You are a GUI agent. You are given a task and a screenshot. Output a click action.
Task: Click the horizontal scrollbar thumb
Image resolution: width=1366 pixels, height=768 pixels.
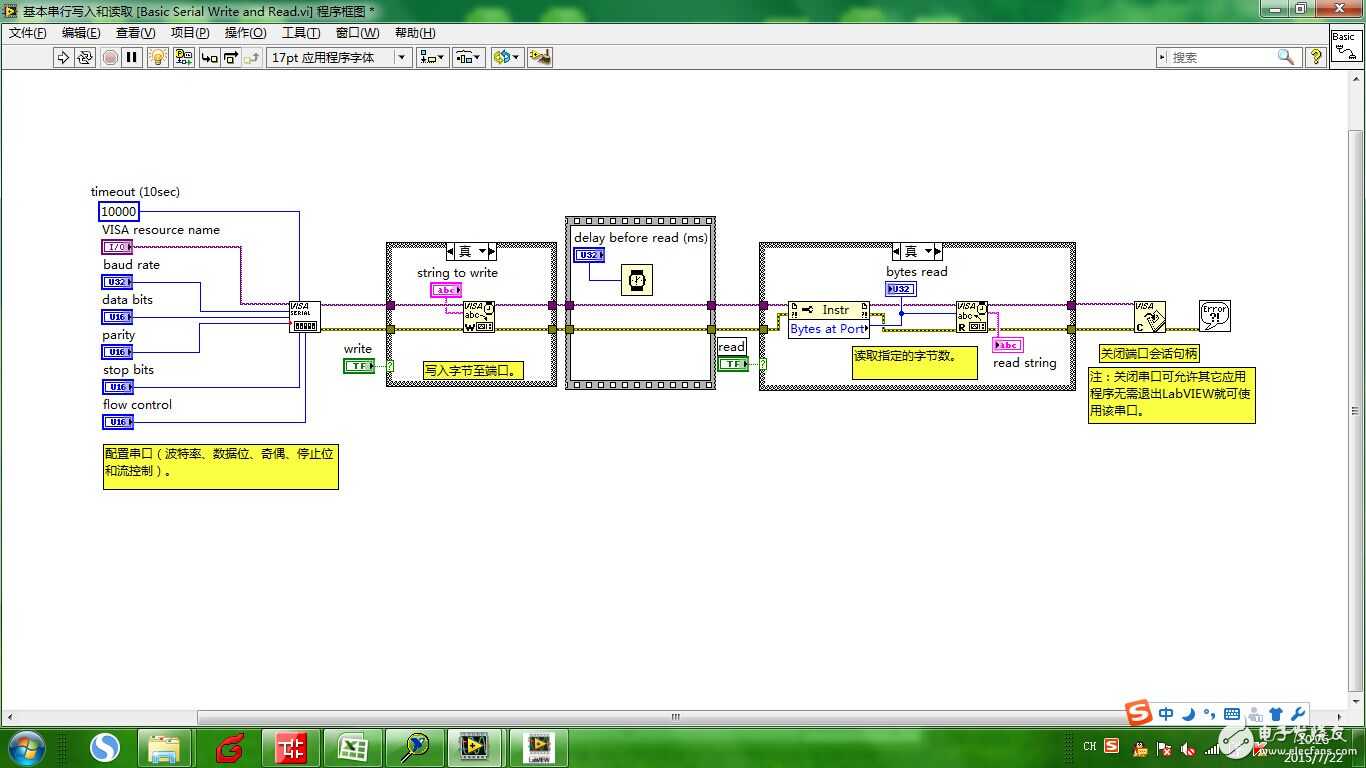[675, 717]
